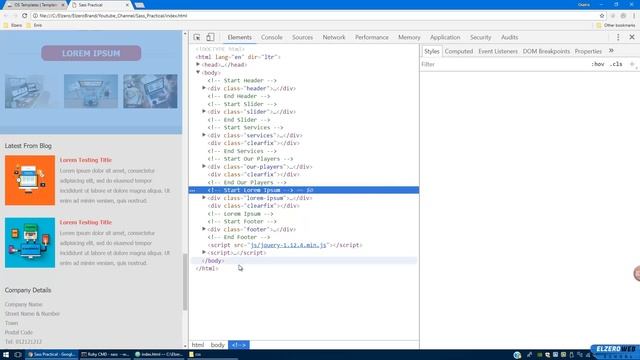Reload the page with the refresh icon
Screen dimensions: 640x360
[24, 16]
